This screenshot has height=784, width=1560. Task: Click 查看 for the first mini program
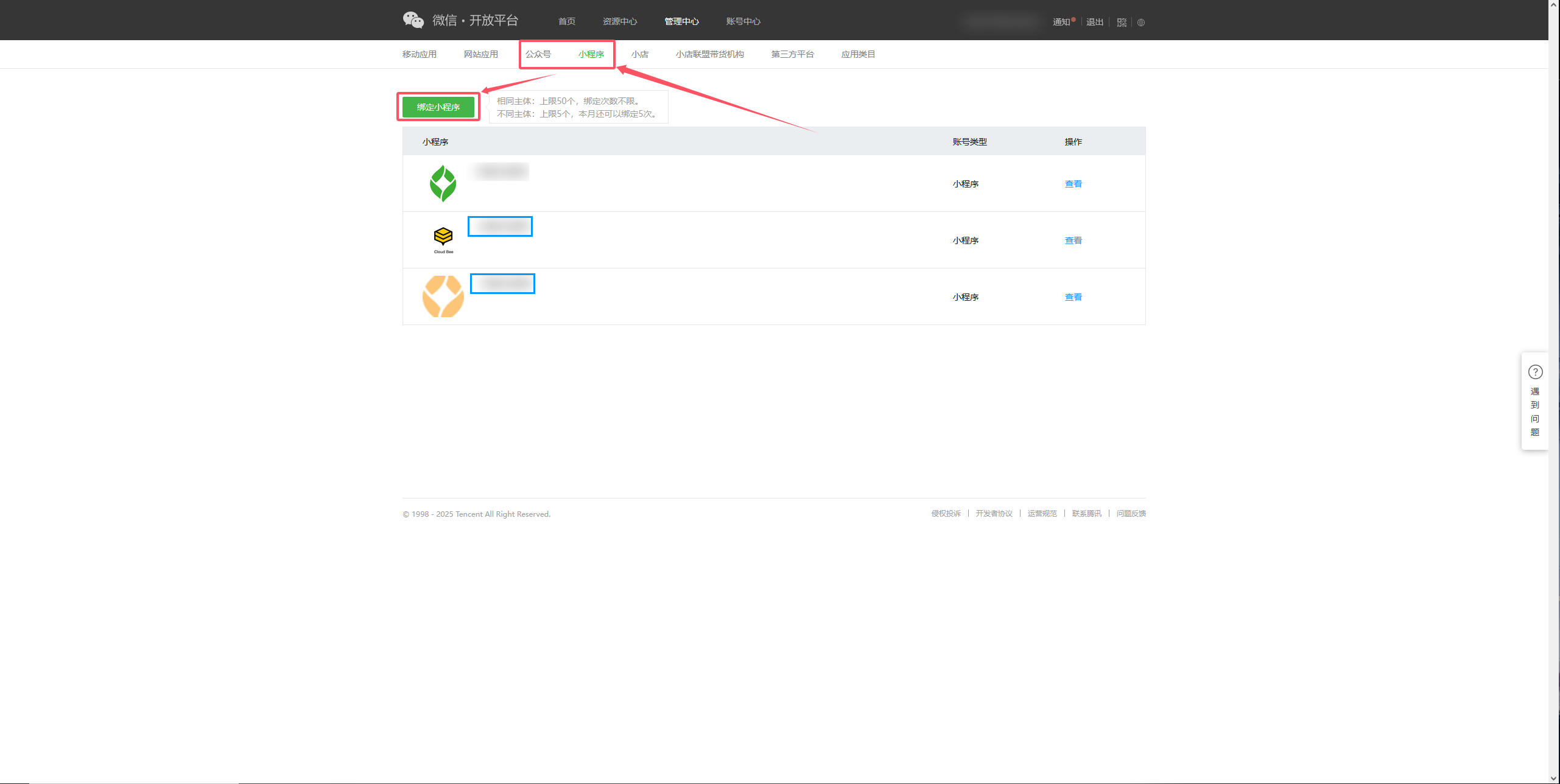click(1073, 184)
